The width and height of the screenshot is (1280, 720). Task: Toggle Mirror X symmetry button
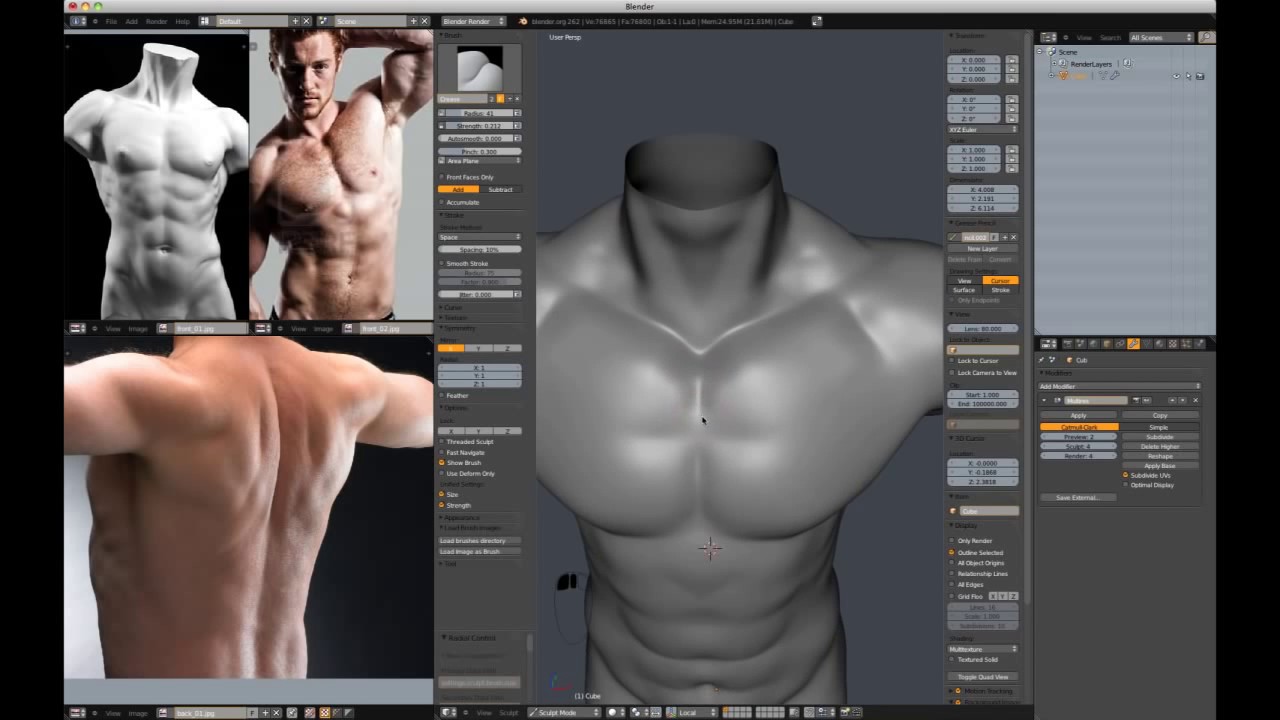(451, 348)
